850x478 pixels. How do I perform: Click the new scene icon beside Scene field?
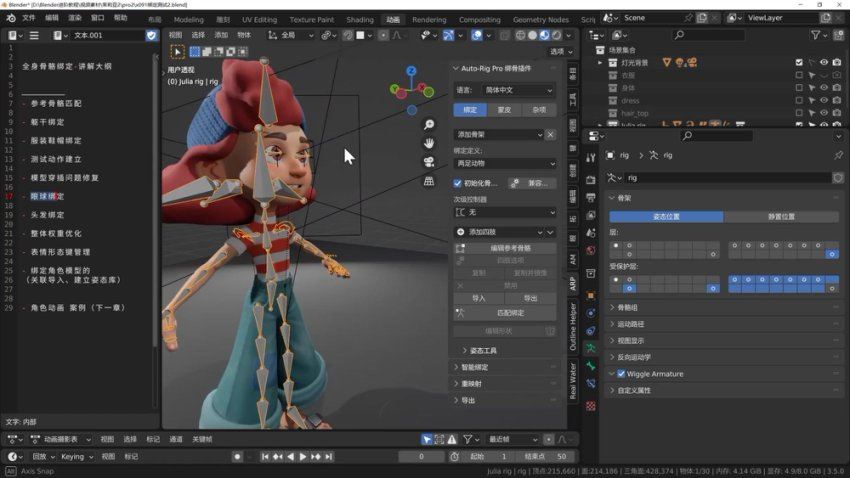[x=702, y=18]
